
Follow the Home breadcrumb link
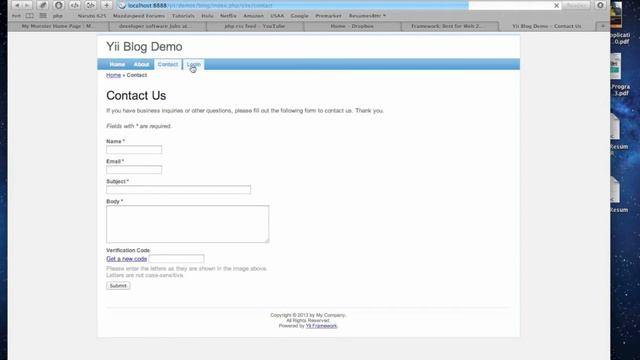coord(113,75)
